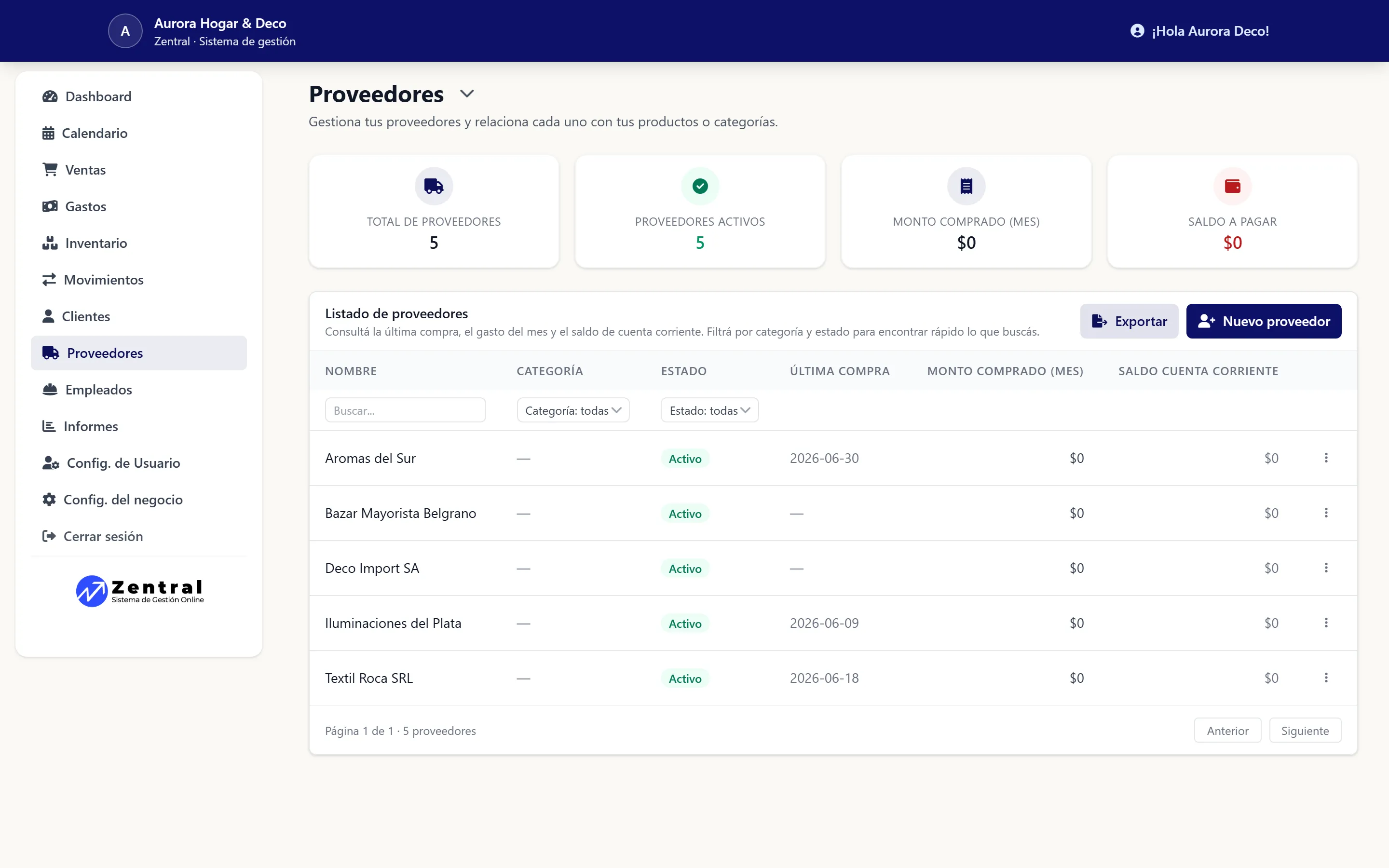This screenshot has width=1389, height=868.
Task: Click the Activo badge for Textil Roca SRL
Action: click(x=685, y=678)
